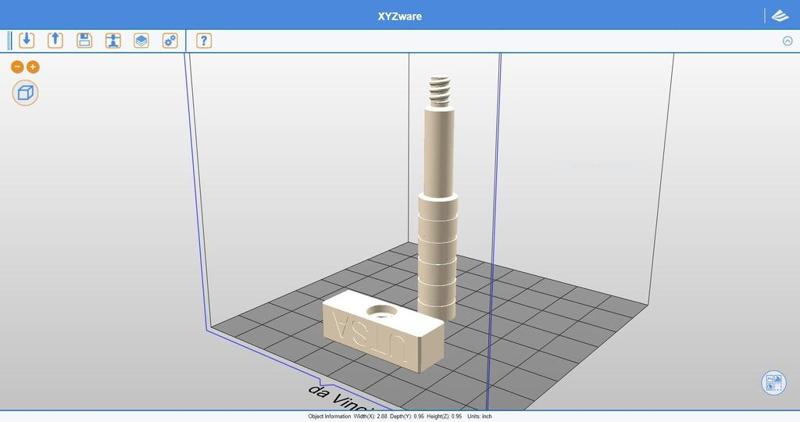Open the Help question mark icon
Image resolution: width=800 pixels, height=422 pixels.
tap(204, 40)
